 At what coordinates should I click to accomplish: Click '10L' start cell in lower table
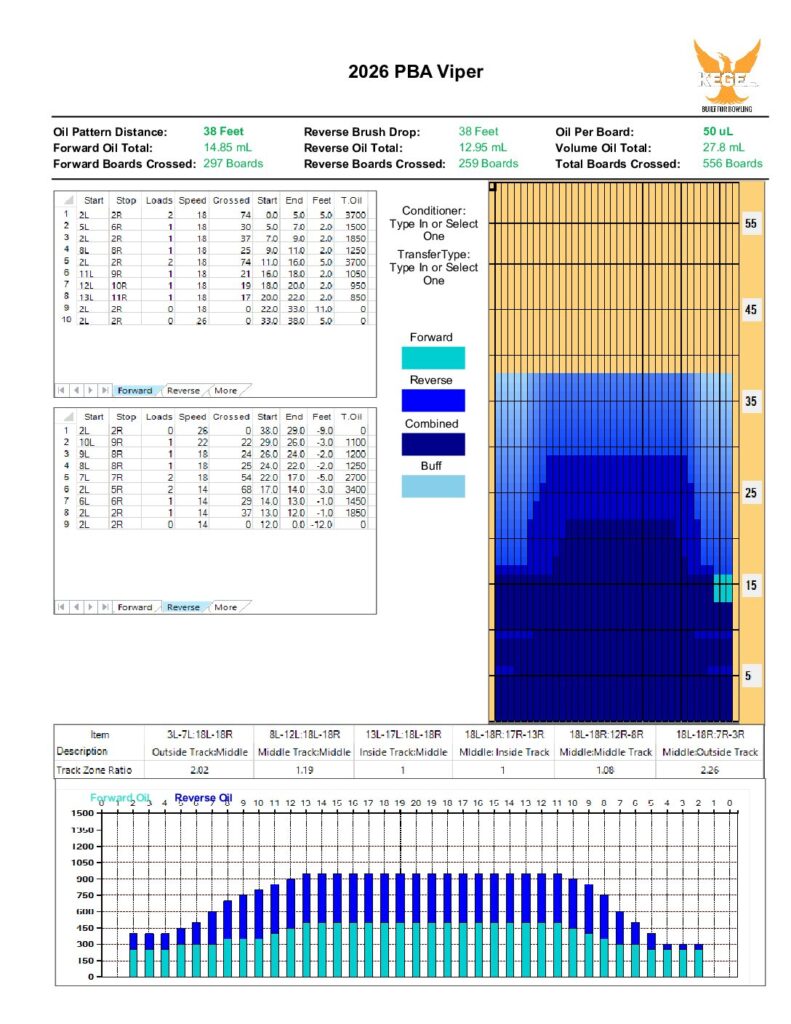[86, 443]
